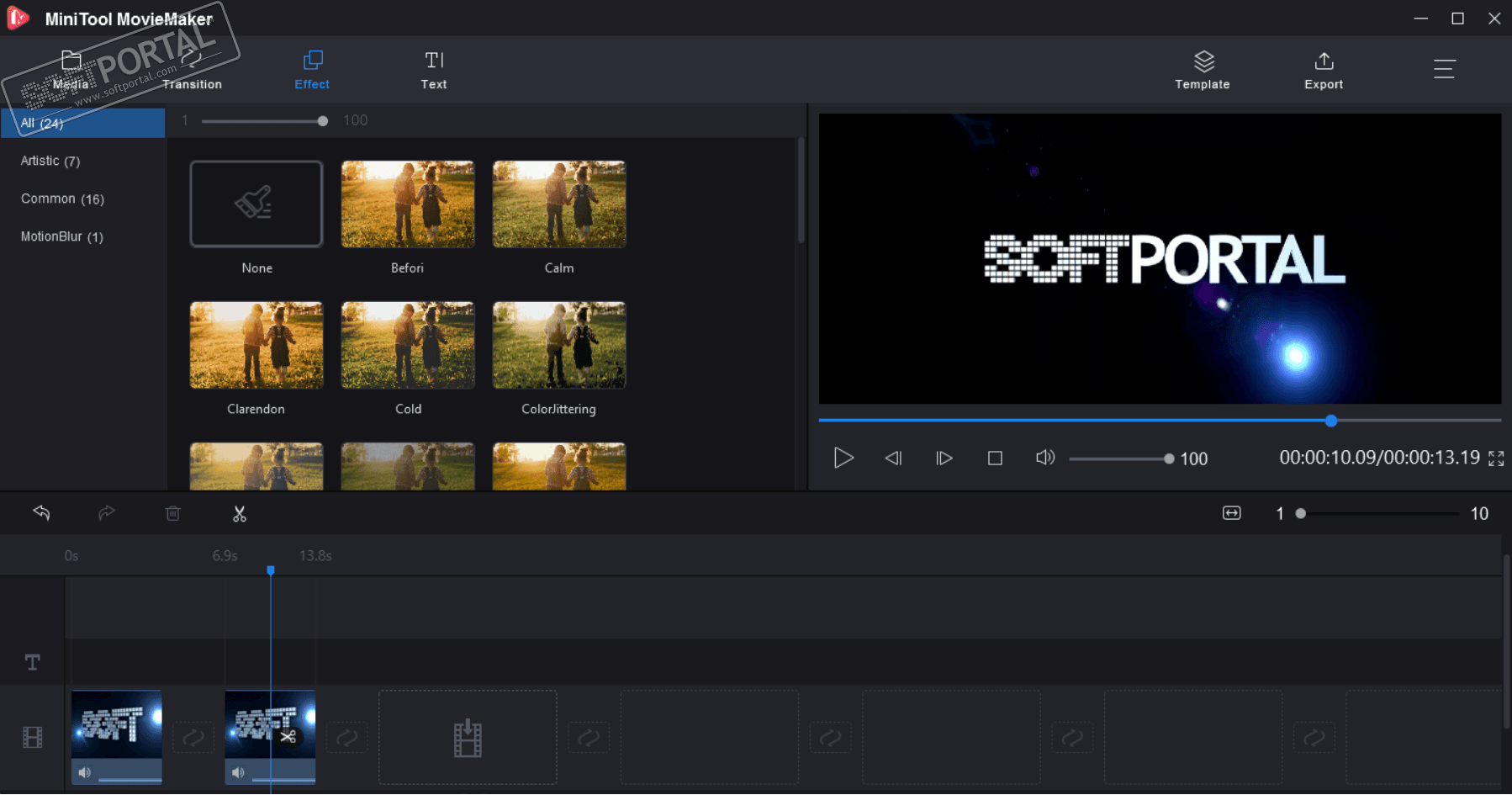Click the 6.9s mark on timeline ruler
The width and height of the screenshot is (1512, 795).
tap(225, 556)
